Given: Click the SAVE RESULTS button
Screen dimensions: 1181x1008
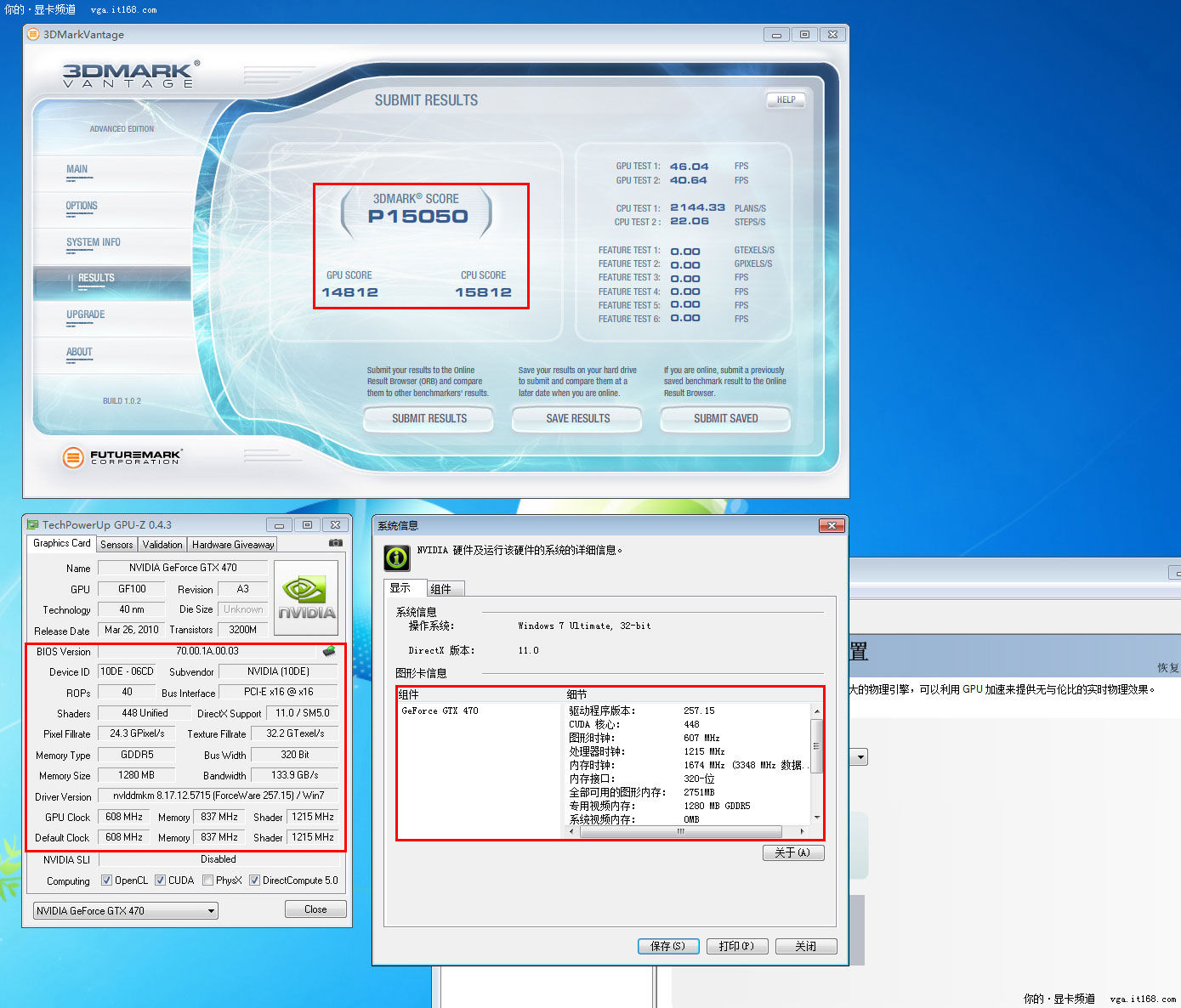Looking at the screenshot, I should point(578,418).
